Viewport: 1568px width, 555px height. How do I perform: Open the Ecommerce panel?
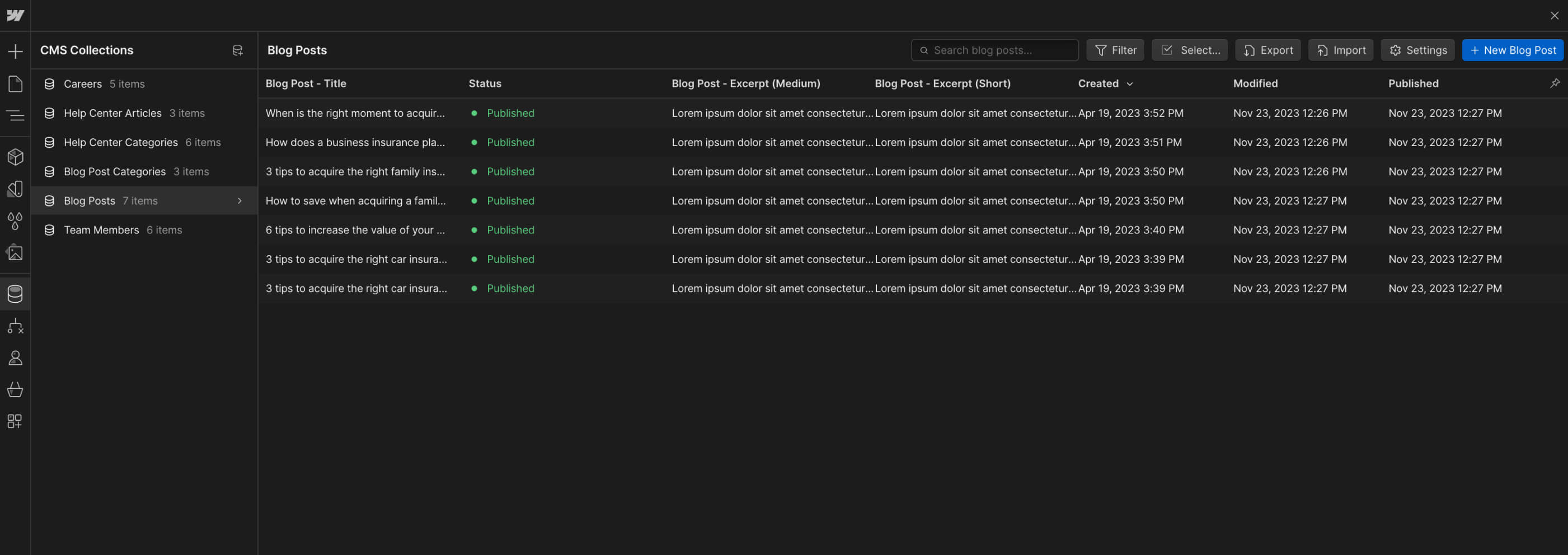(15, 389)
